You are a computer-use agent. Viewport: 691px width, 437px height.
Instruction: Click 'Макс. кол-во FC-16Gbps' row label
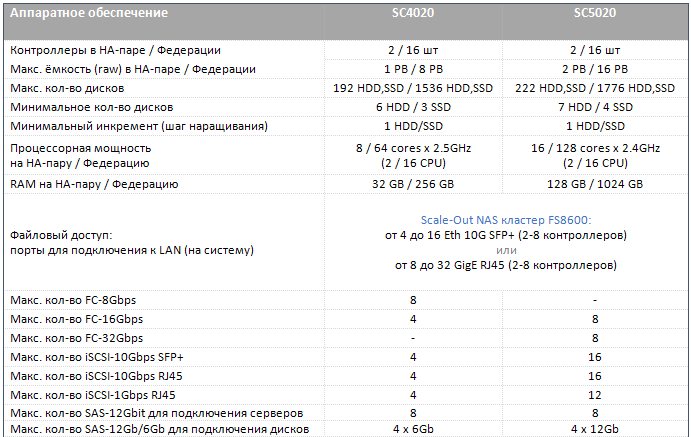tap(77, 319)
